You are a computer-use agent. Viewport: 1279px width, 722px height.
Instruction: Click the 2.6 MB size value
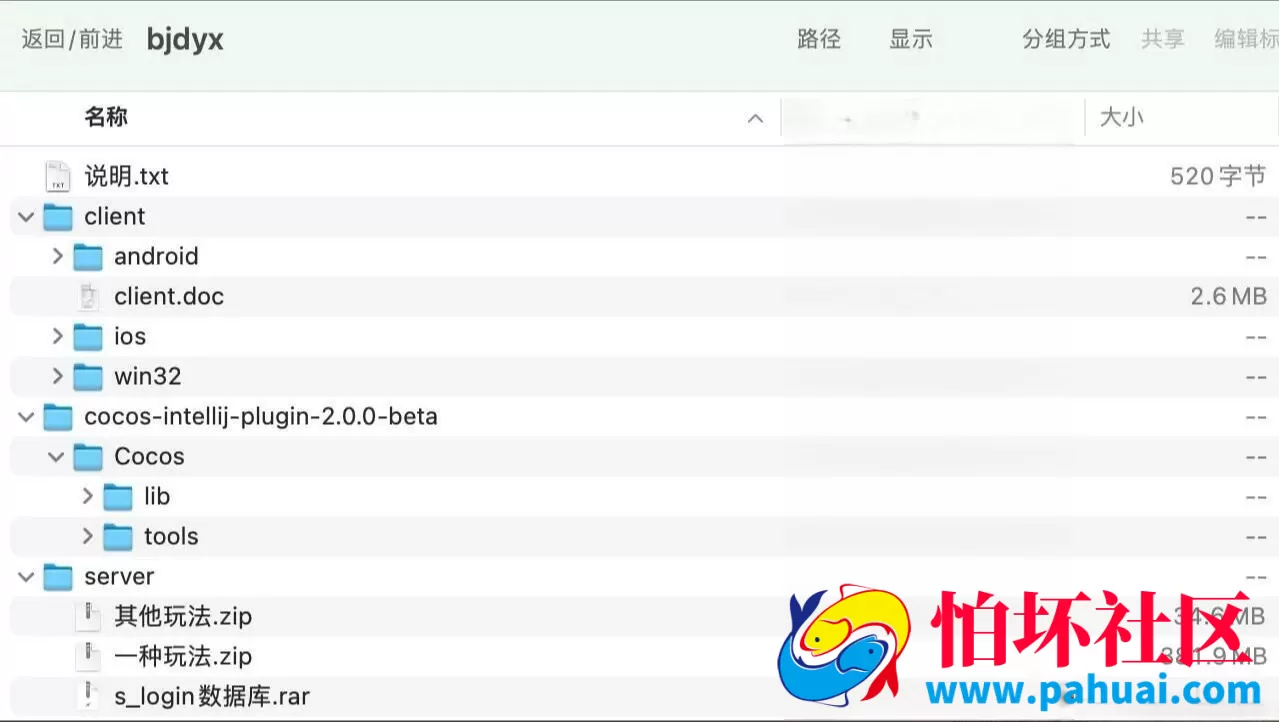pyautogui.click(x=1229, y=297)
